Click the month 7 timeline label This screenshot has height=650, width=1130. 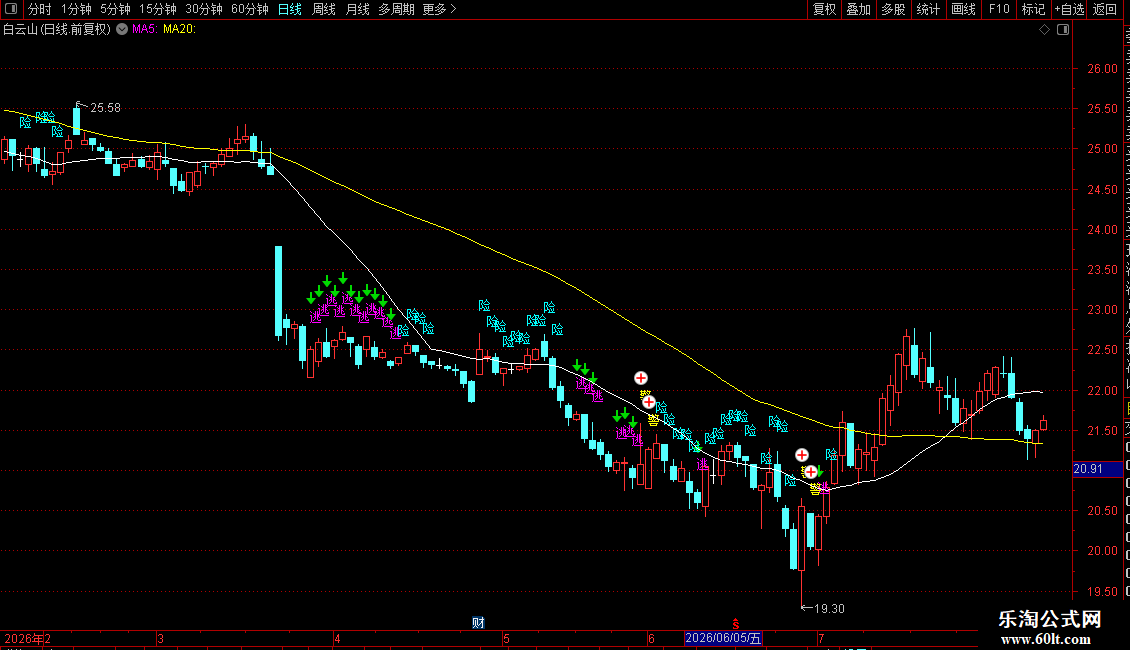[821, 638]
